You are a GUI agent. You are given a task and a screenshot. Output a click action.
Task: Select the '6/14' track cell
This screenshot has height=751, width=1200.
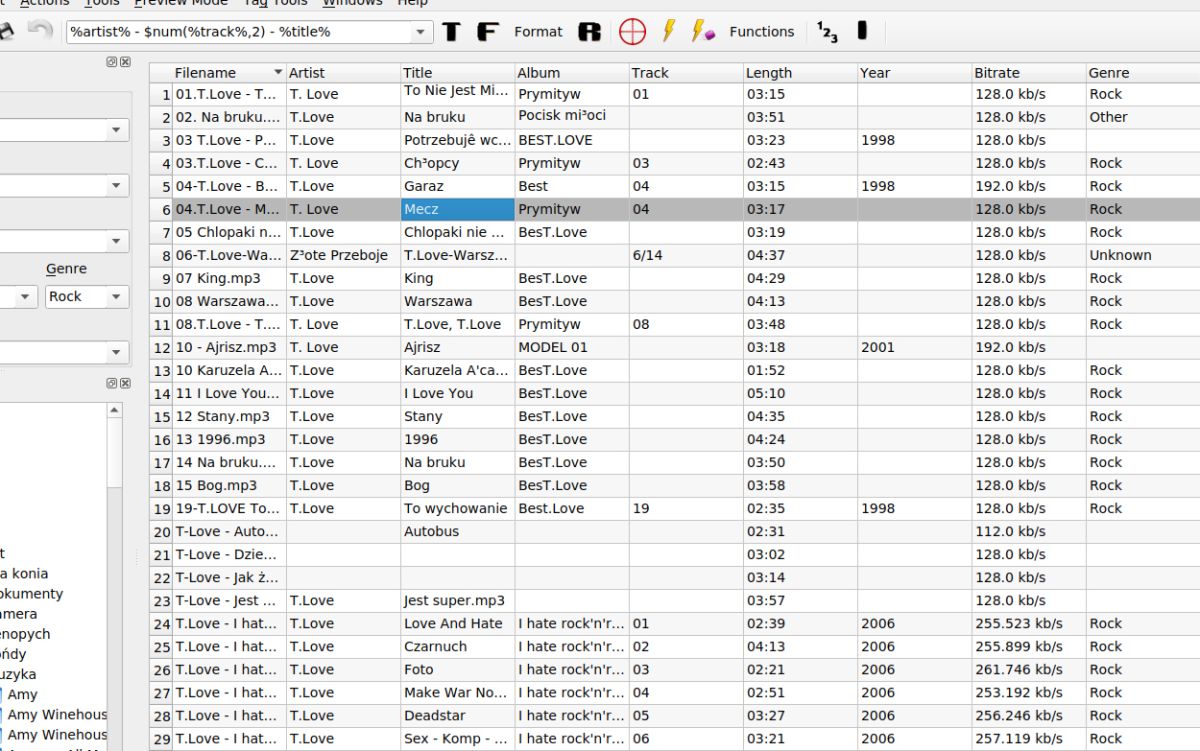pyautogui.click(x=685, y=255)
